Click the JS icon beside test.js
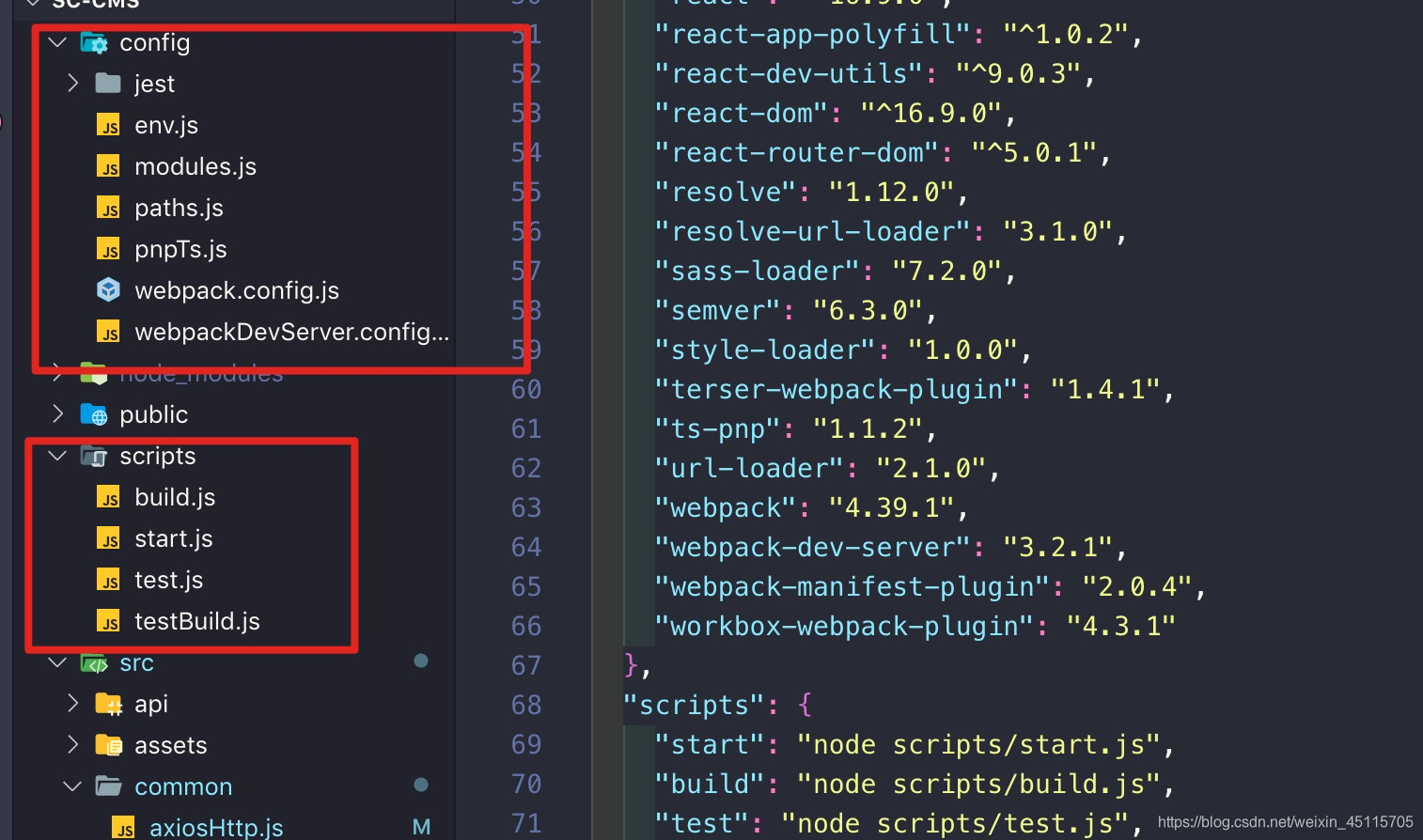 coord(108,581)
